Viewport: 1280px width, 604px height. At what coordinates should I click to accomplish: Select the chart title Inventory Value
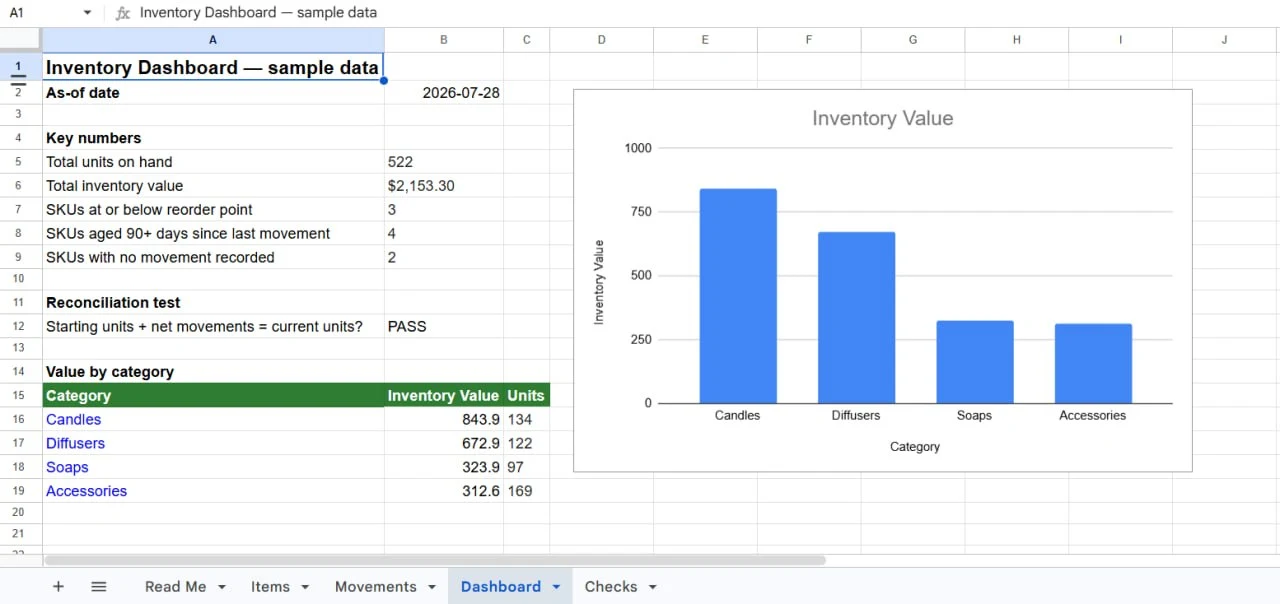(x=883, y=119)
